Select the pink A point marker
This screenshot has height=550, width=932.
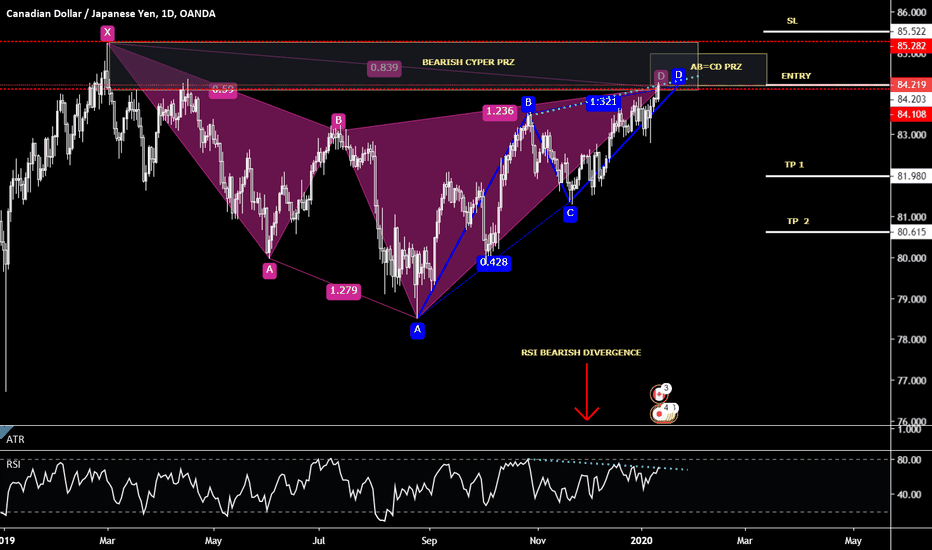269,269
